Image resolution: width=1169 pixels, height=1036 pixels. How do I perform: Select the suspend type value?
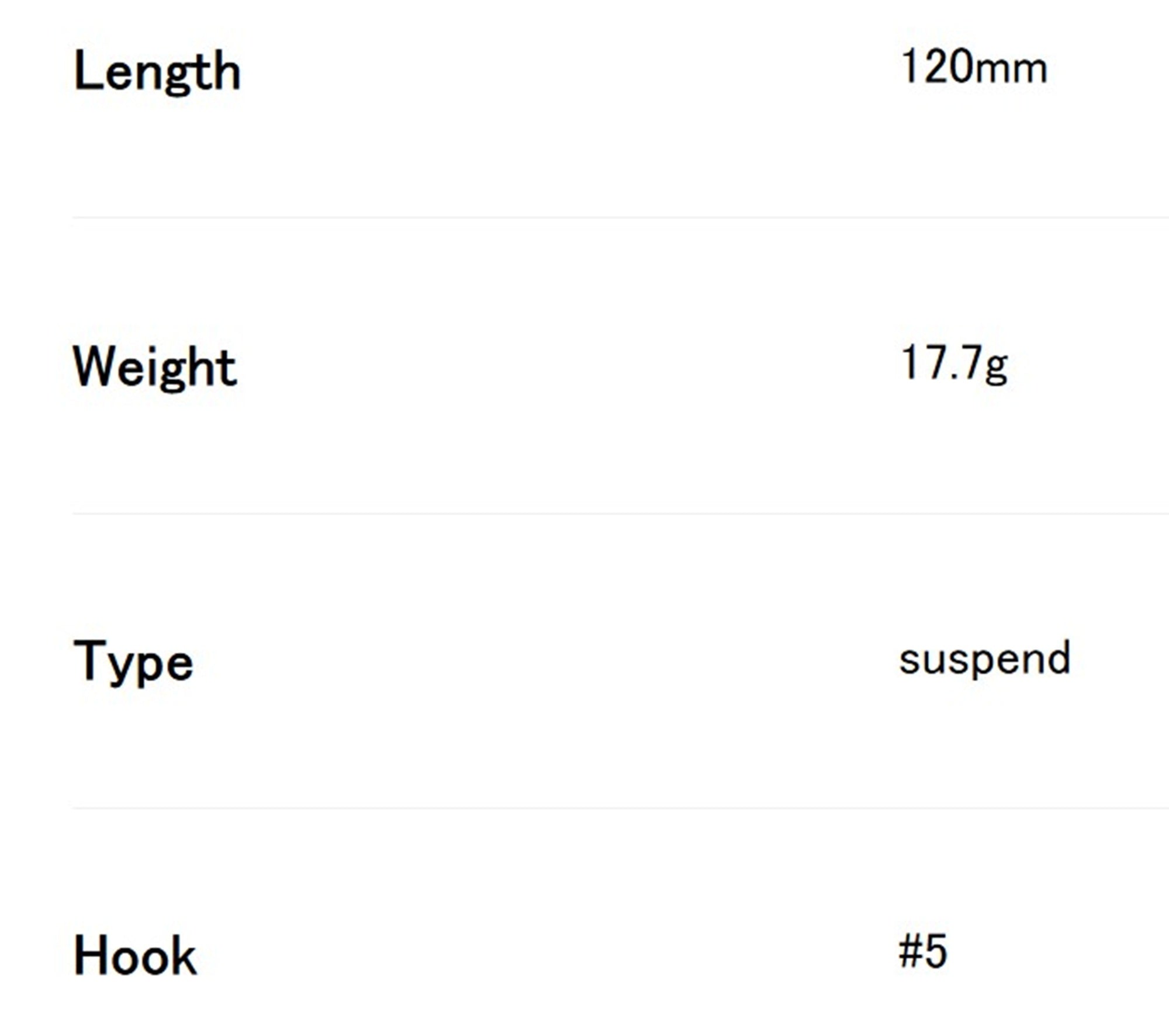click(x=985, y=660)
